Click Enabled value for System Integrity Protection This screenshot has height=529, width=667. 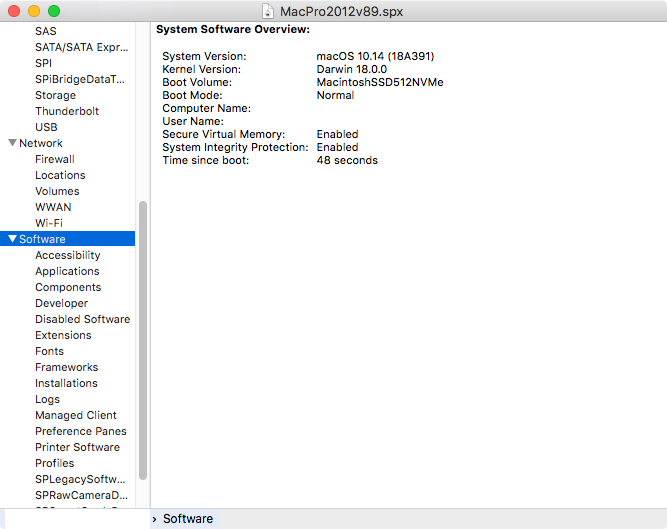[337, 147]
